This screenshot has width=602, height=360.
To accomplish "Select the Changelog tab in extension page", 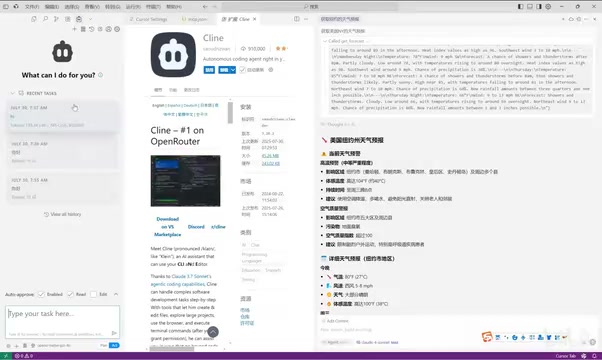I will 192,90.
